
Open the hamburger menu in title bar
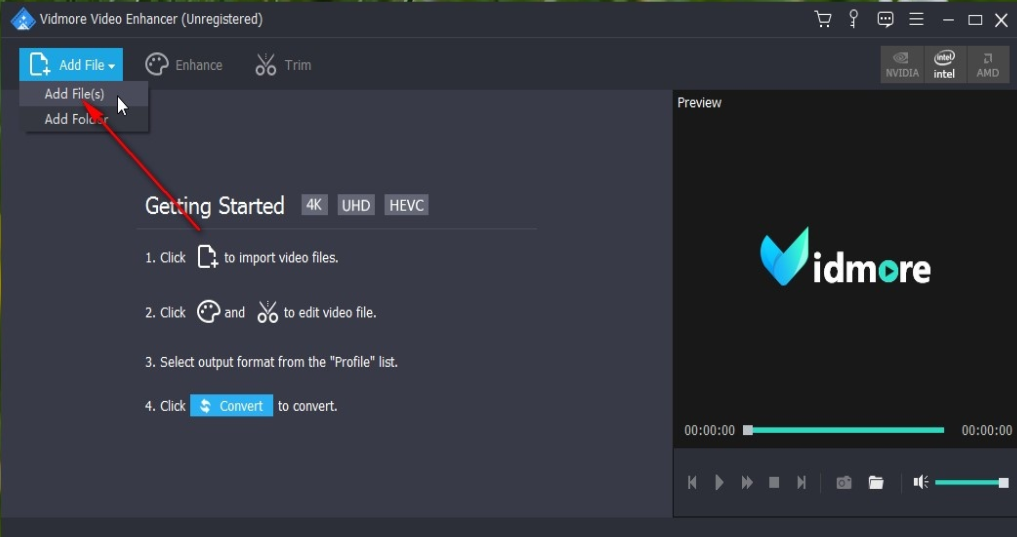[x=916, y=19]
